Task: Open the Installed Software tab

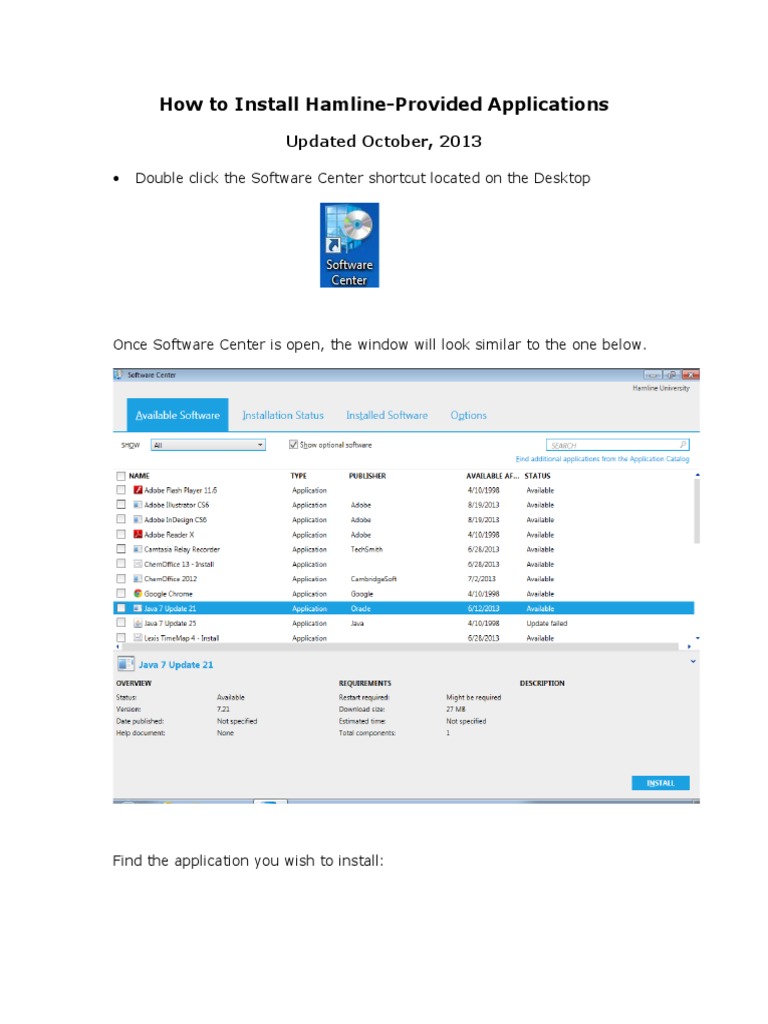Action: (387, 415)
